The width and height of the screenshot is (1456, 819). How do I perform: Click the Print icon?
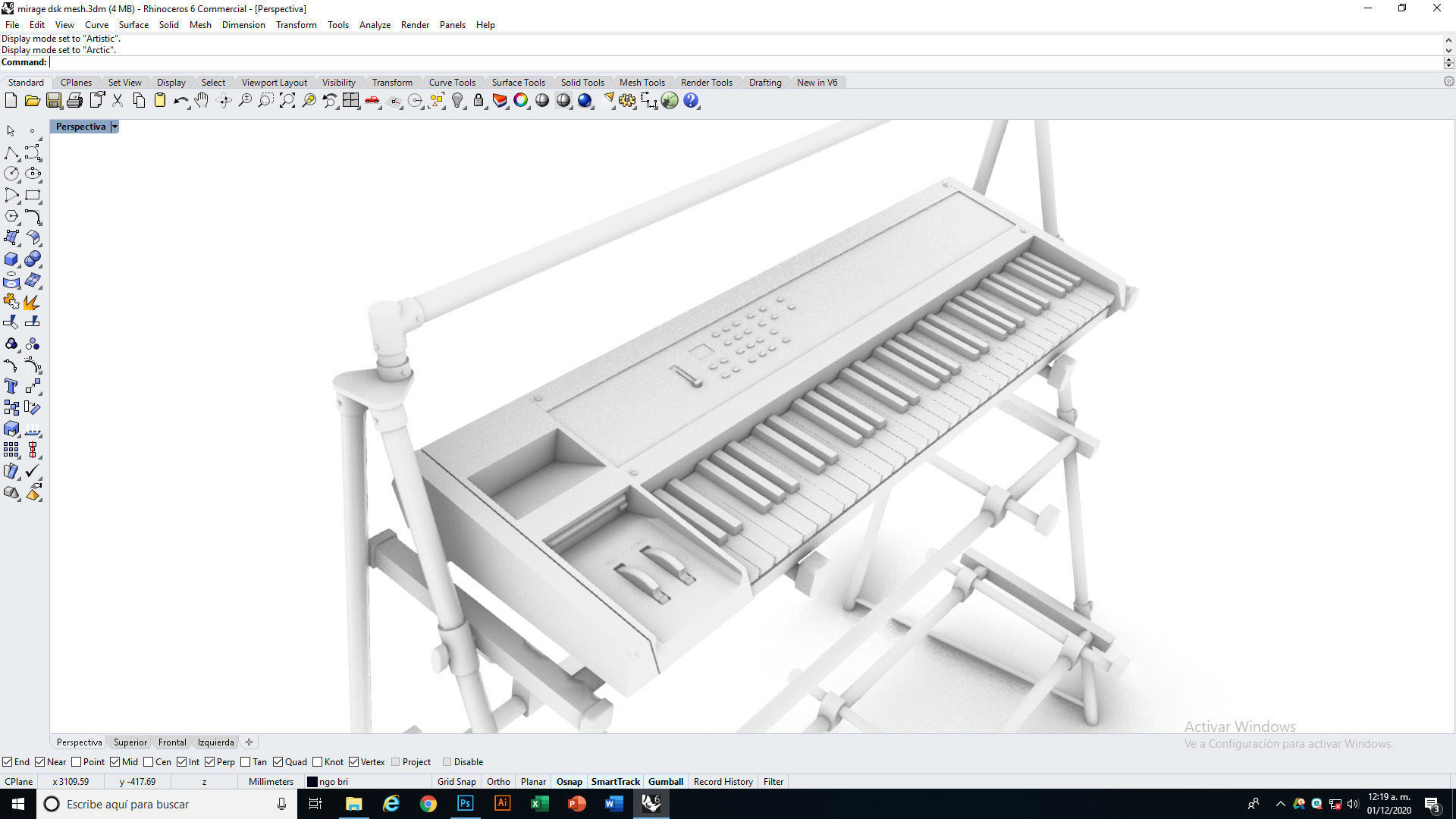pyautogui.click(x=74, y=100)
